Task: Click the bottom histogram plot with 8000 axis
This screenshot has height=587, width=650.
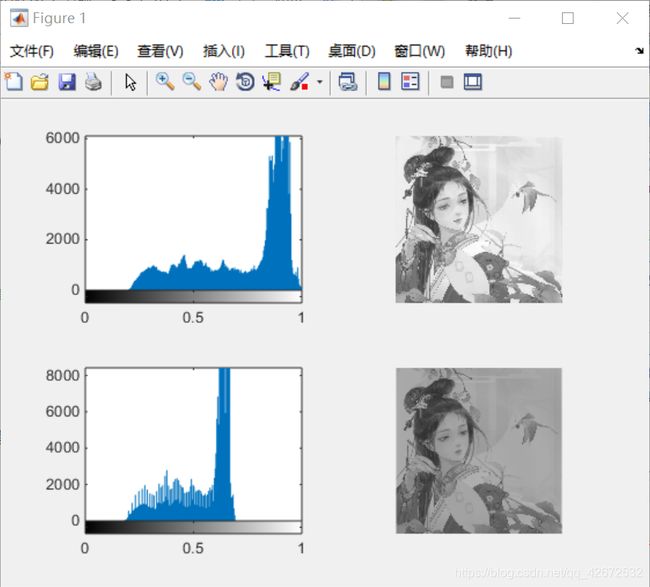Action: coord(194,444)
